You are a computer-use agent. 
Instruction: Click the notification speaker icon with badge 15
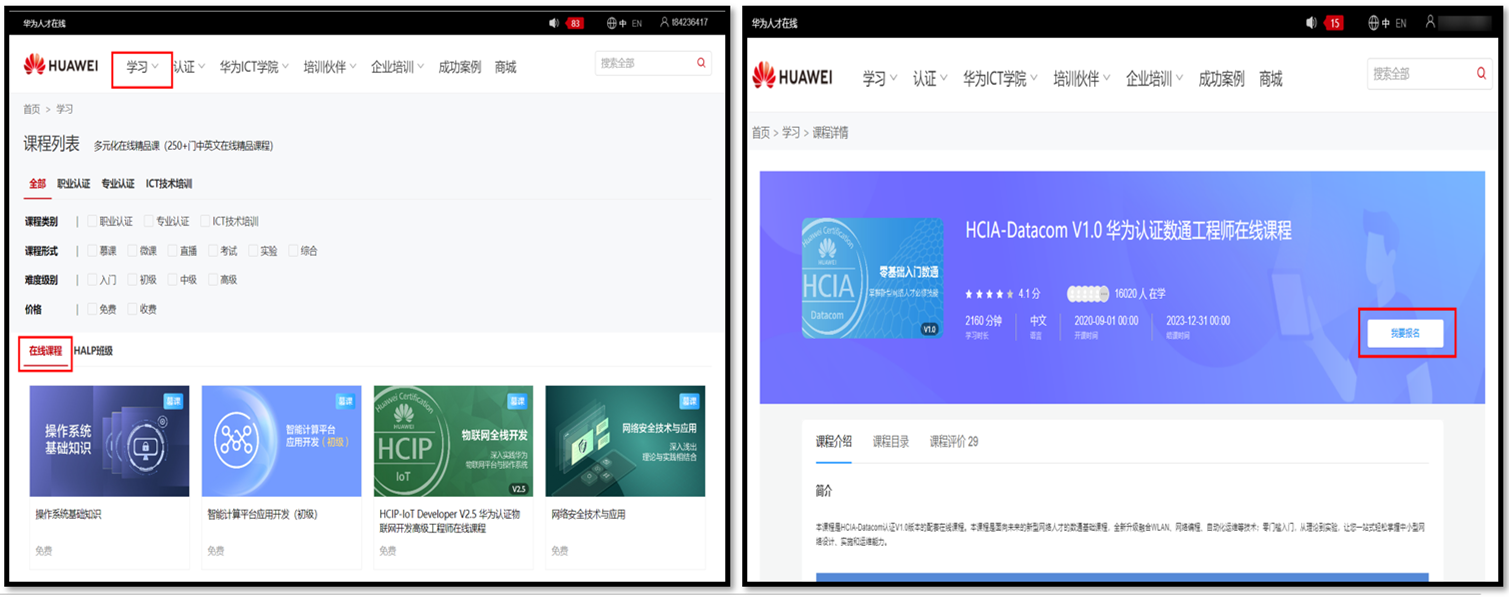pos(1312,22)
